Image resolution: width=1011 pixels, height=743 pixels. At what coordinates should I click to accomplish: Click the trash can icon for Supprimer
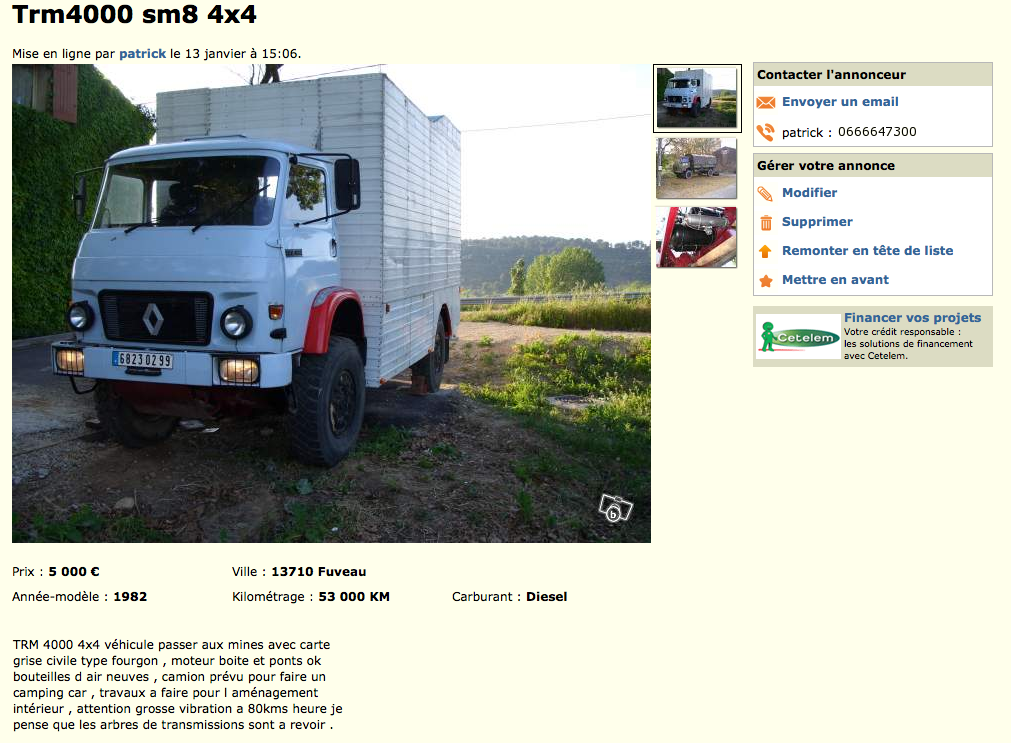point(766,223)
